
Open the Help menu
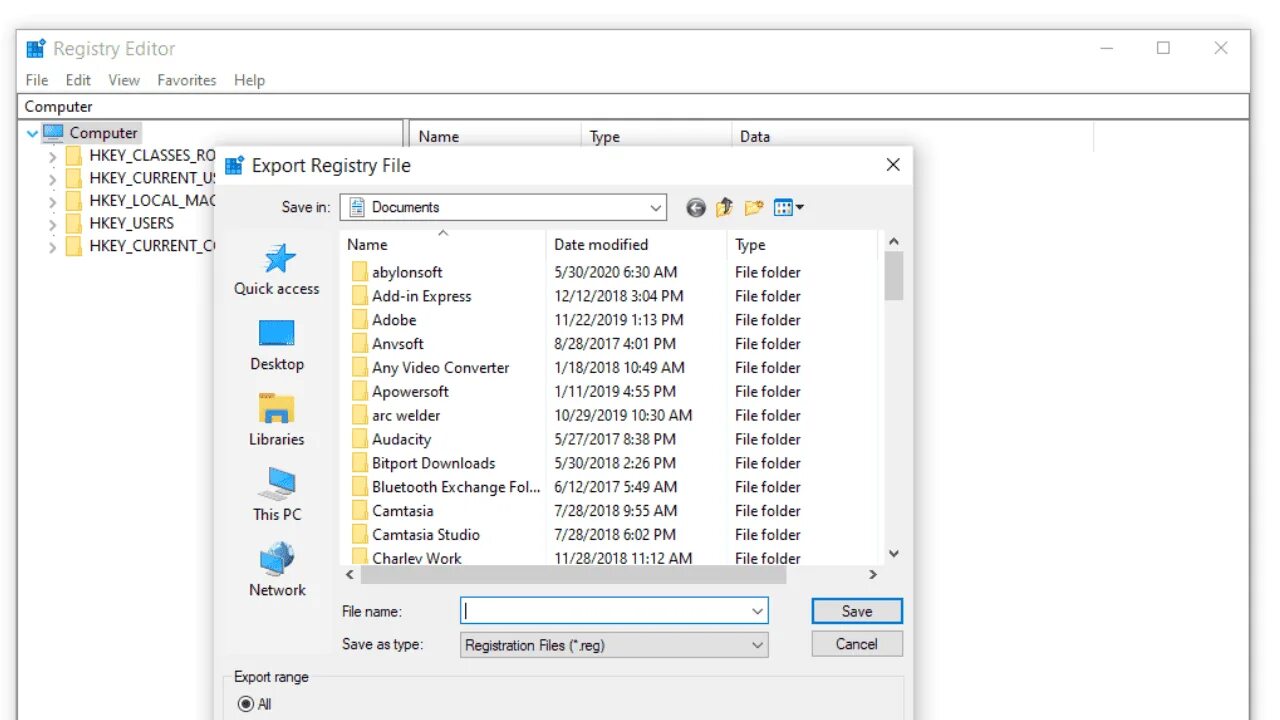pos(249,80)
